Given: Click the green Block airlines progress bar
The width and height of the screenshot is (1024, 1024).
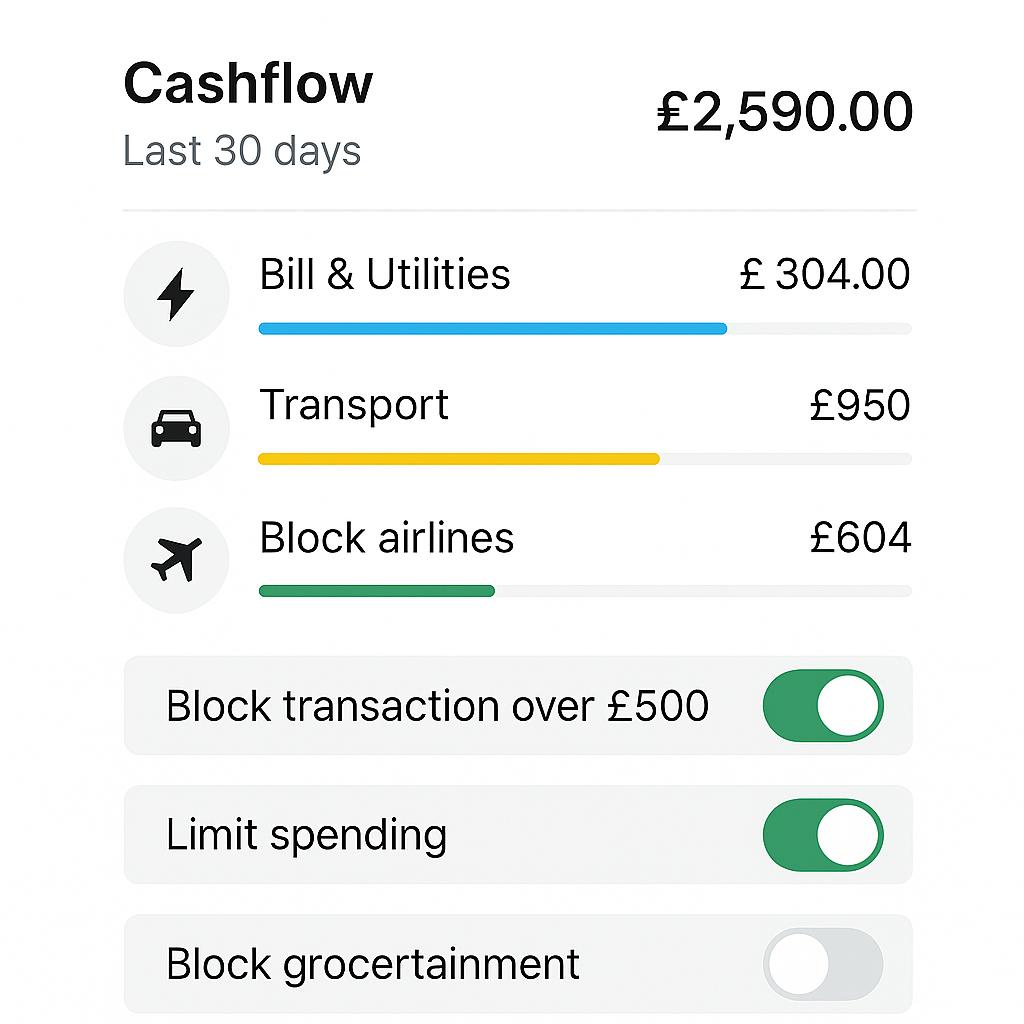Looking at the screenshot, I should click(376, 591).
